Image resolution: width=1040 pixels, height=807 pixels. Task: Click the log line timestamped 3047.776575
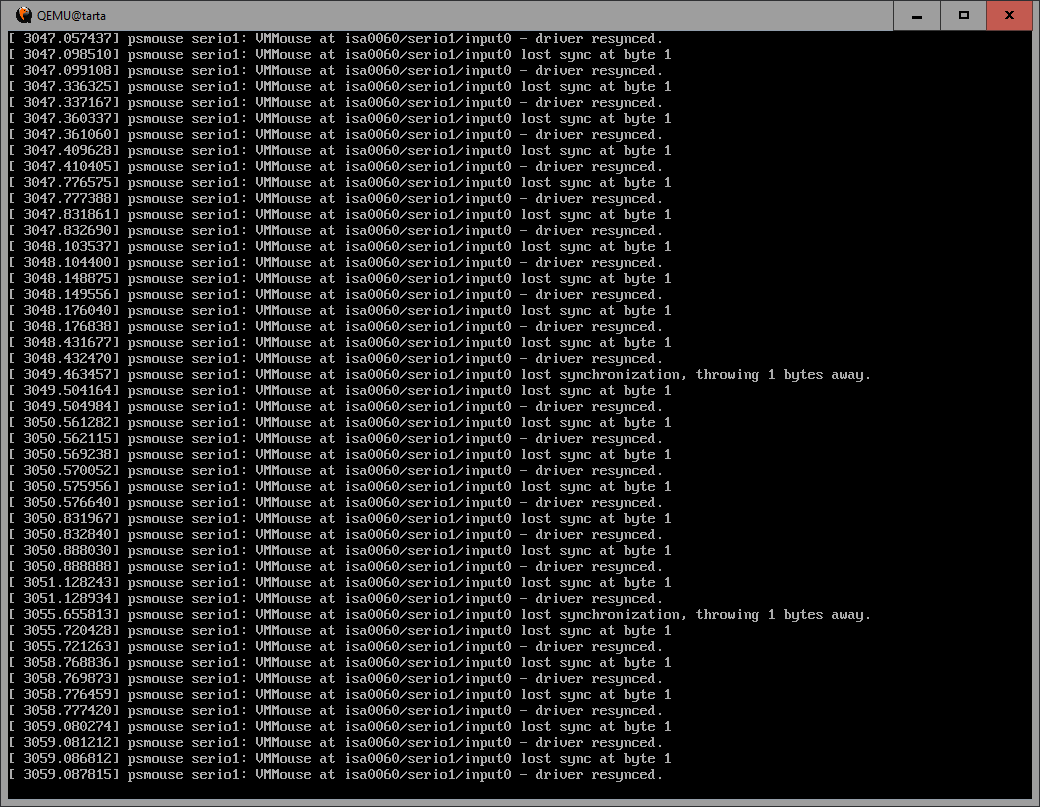point(339,183)
